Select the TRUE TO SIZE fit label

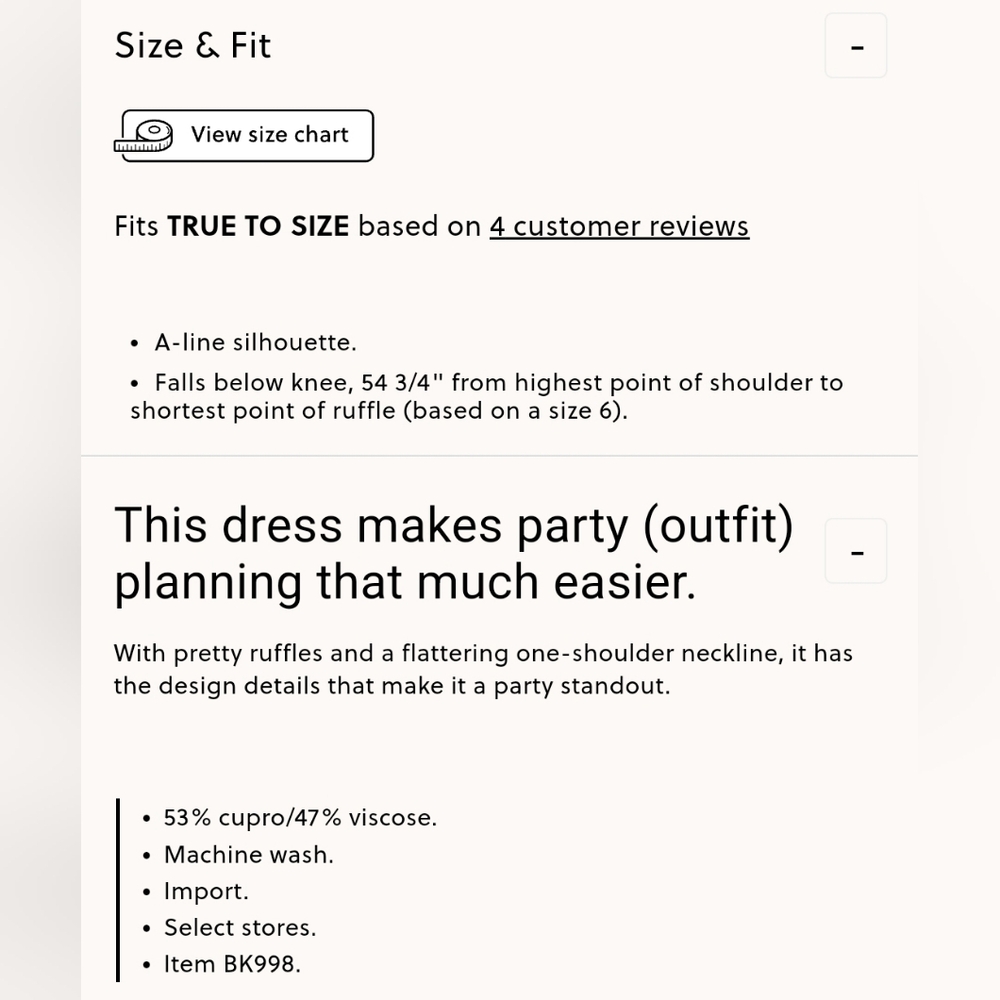(258, 226)
